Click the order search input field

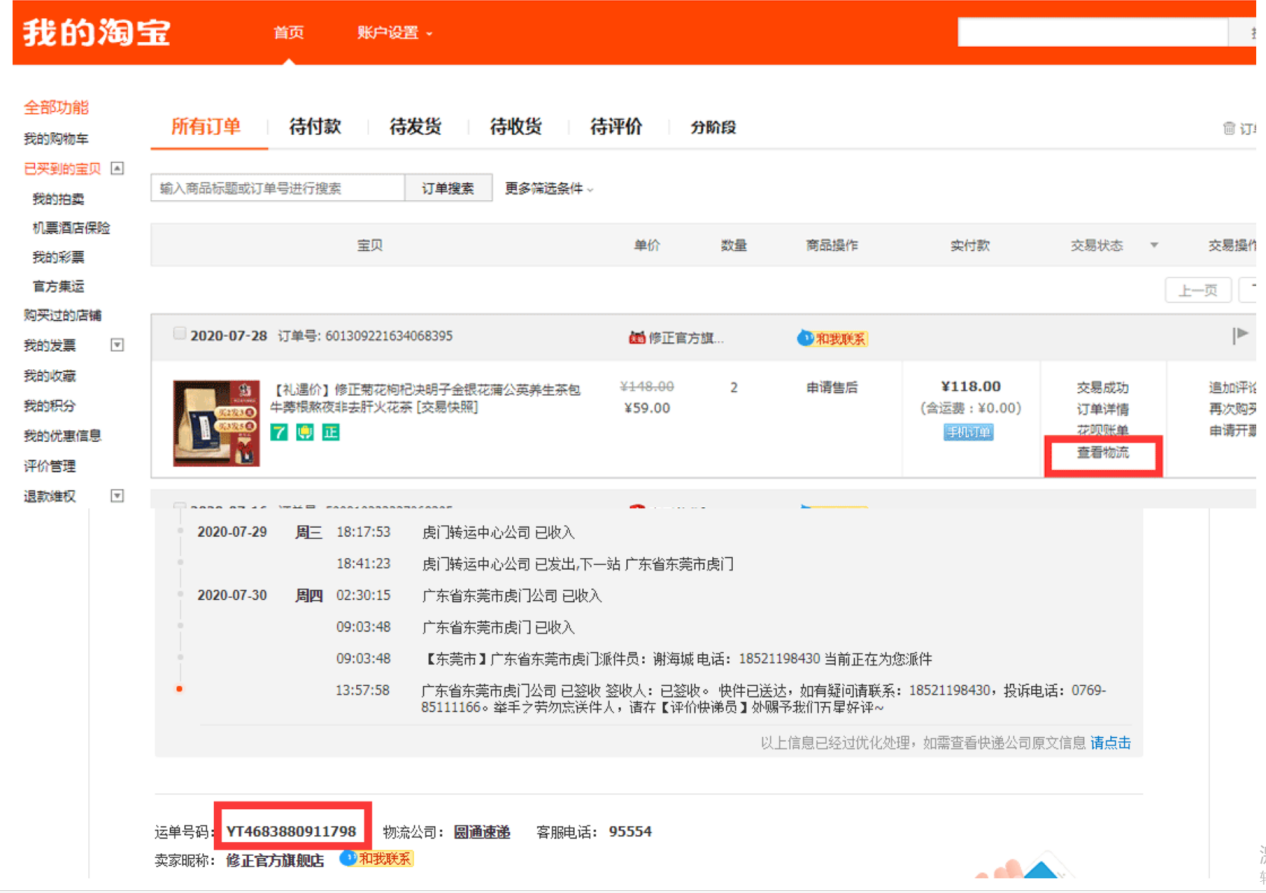pyautogui.click(x=278, y=188)
